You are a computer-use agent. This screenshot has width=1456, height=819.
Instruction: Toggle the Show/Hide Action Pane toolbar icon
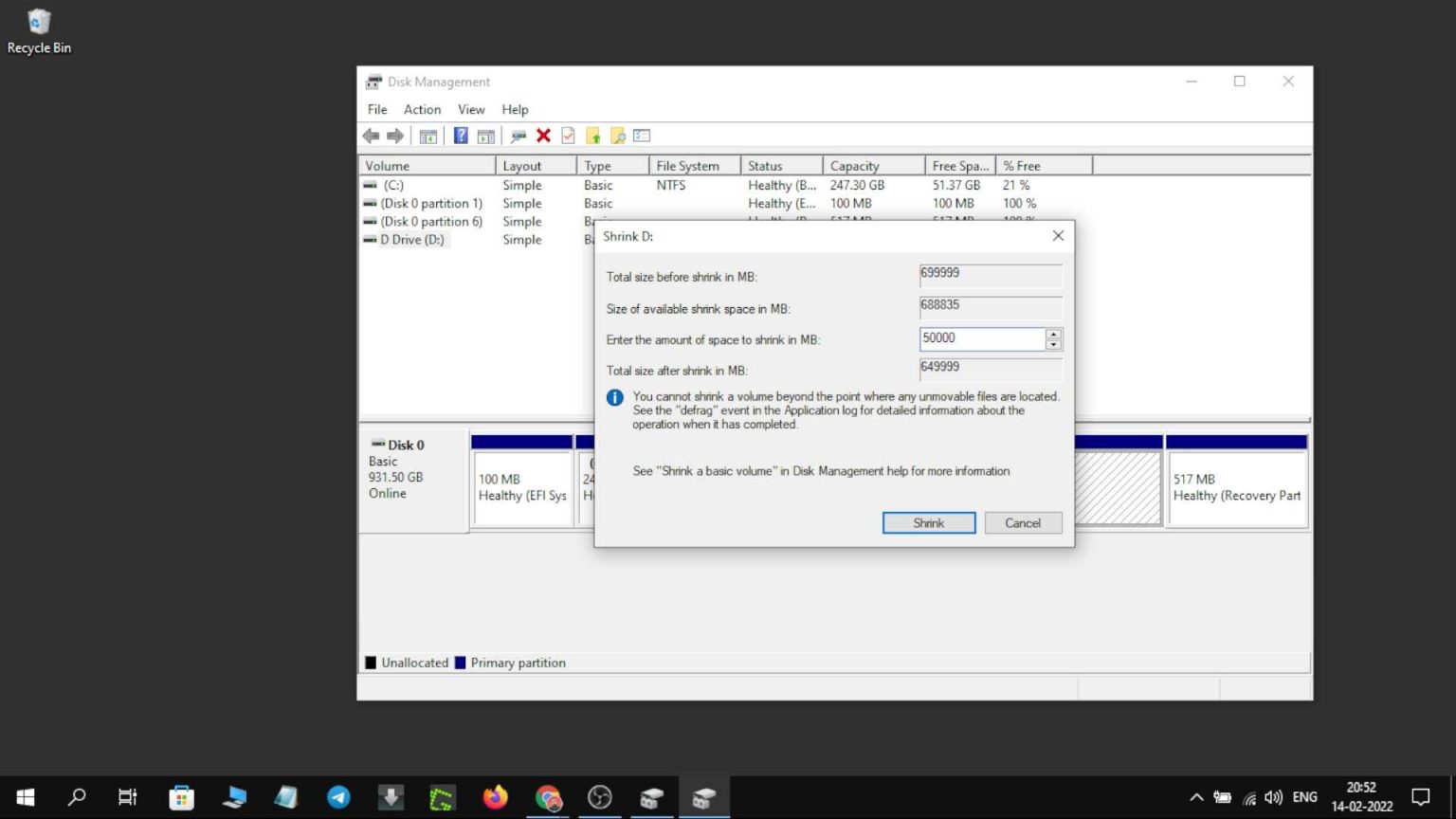pos(485,136)
